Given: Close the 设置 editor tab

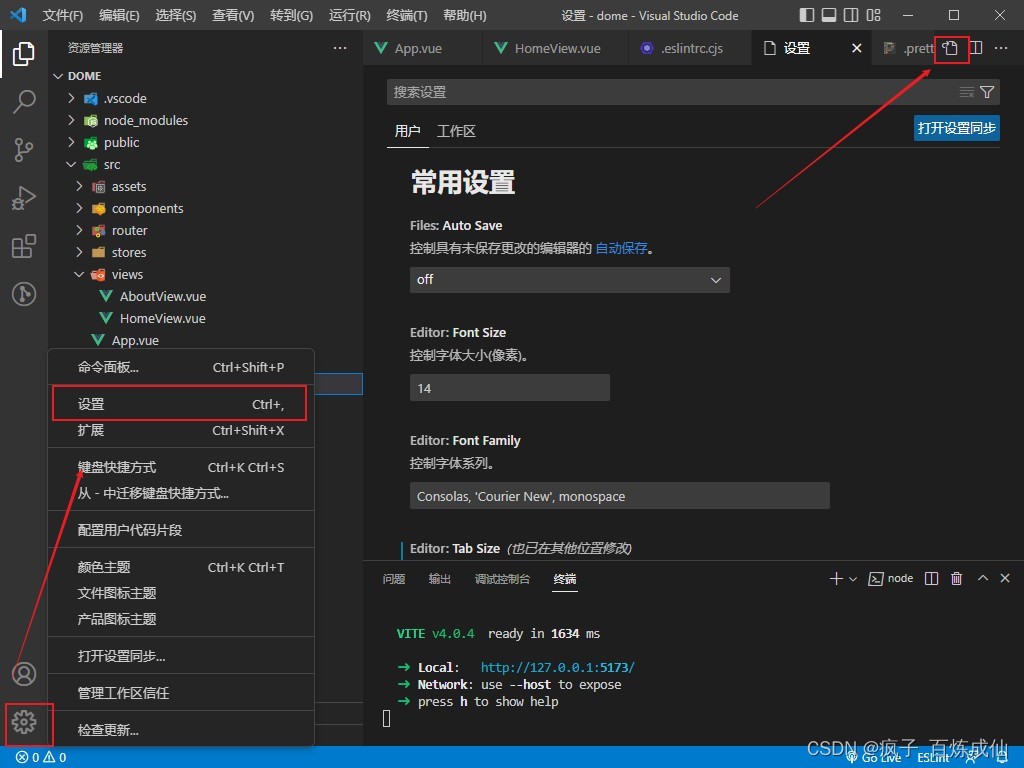Looking at the screenshot, I should [857, 48].
